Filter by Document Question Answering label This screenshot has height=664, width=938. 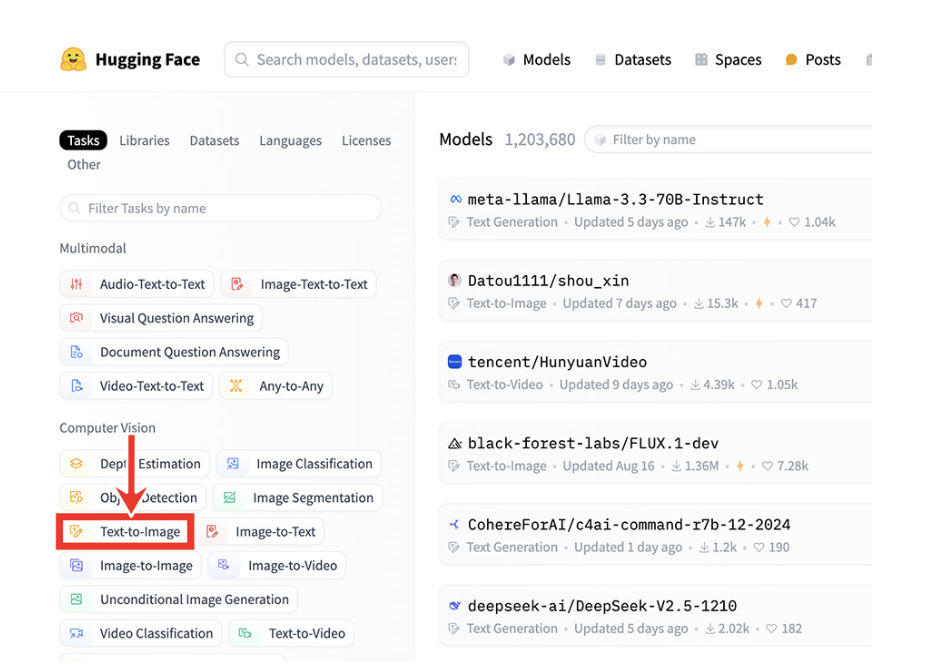pos(190,352)
